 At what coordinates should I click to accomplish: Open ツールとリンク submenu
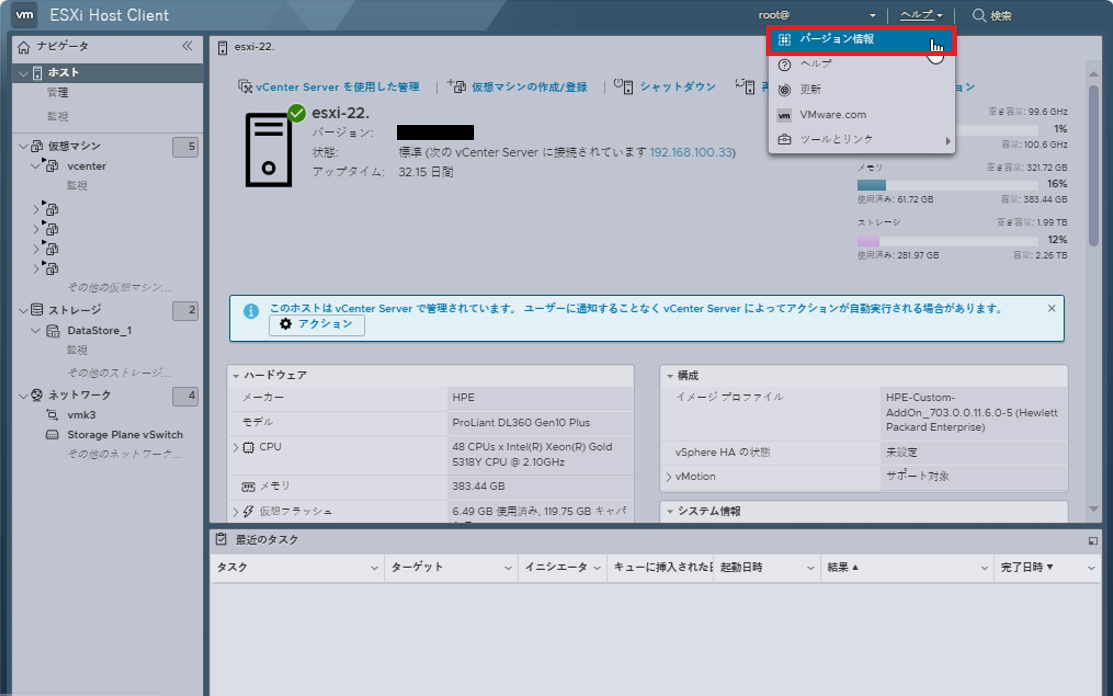[x=861, y=140]
